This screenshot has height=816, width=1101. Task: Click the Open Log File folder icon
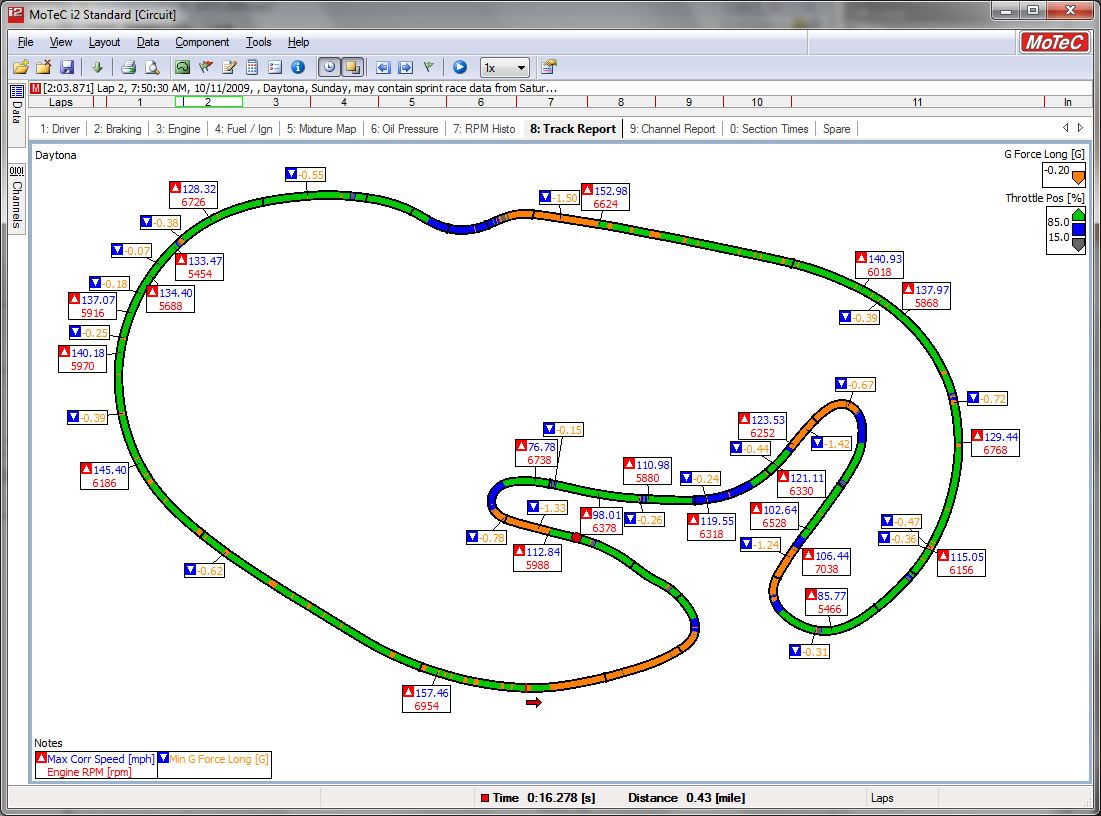20,67
